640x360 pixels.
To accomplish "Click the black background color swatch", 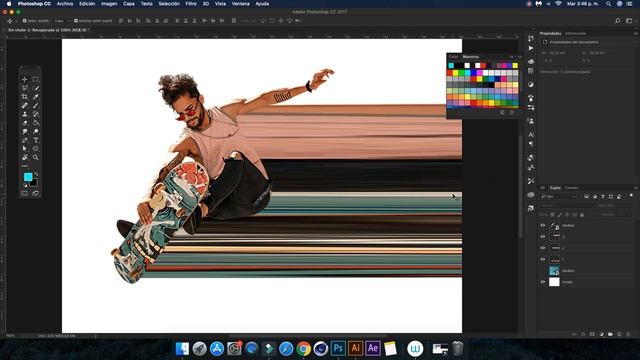I will 34,184.
